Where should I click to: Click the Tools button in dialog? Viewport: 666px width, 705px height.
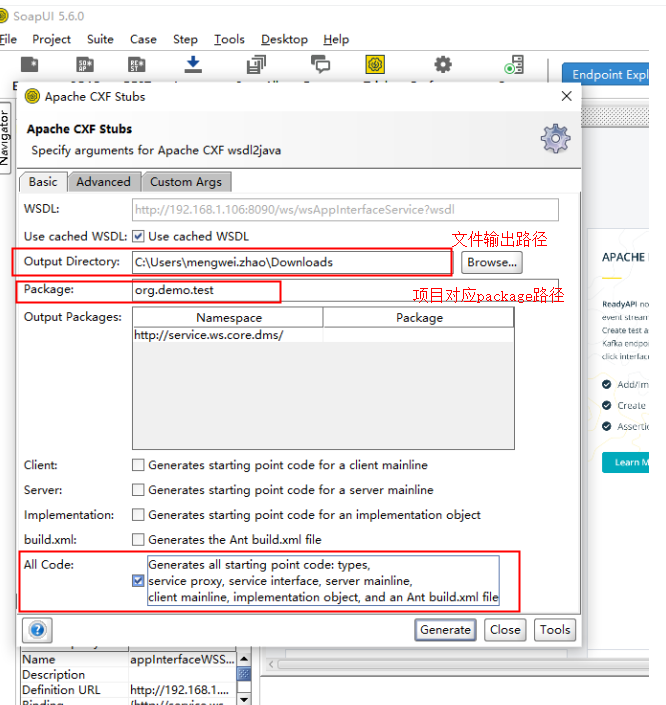point(555,629)
